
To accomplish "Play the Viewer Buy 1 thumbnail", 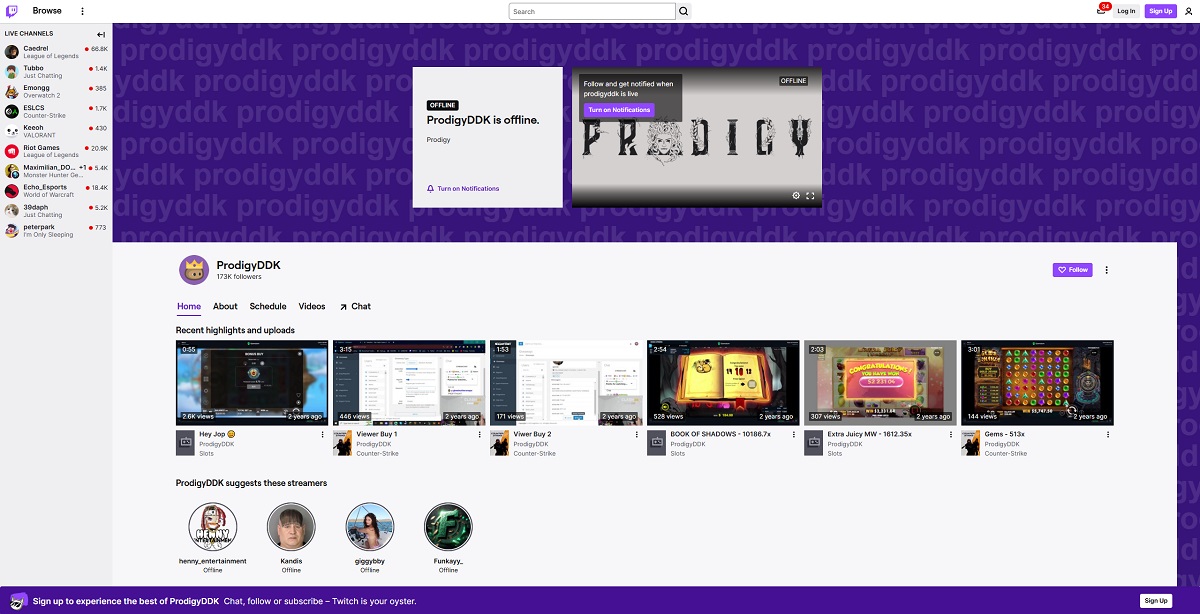I will coord(409,383).
